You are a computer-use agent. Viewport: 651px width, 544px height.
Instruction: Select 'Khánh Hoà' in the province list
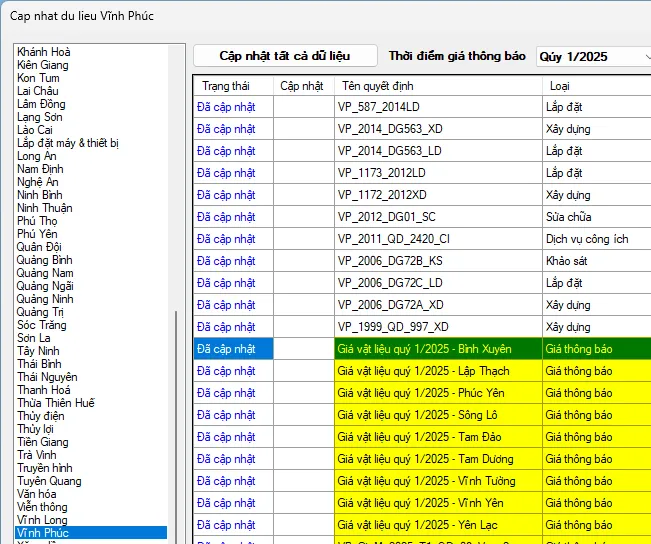coord(44,52)
